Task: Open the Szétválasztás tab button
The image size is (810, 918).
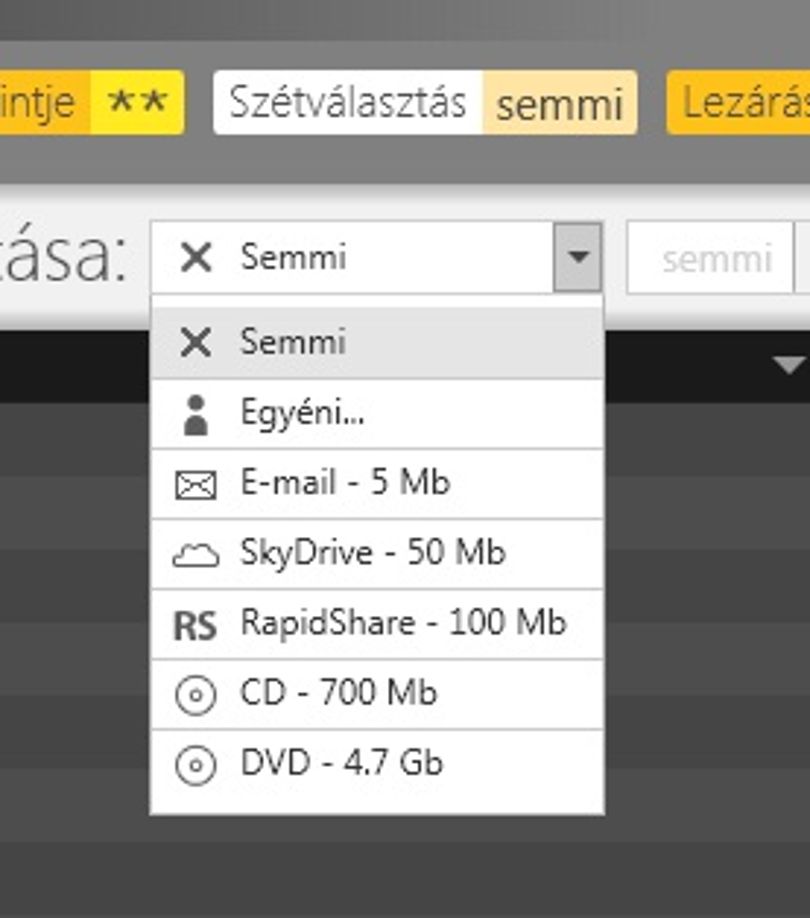Action: (x=425, y=102)
